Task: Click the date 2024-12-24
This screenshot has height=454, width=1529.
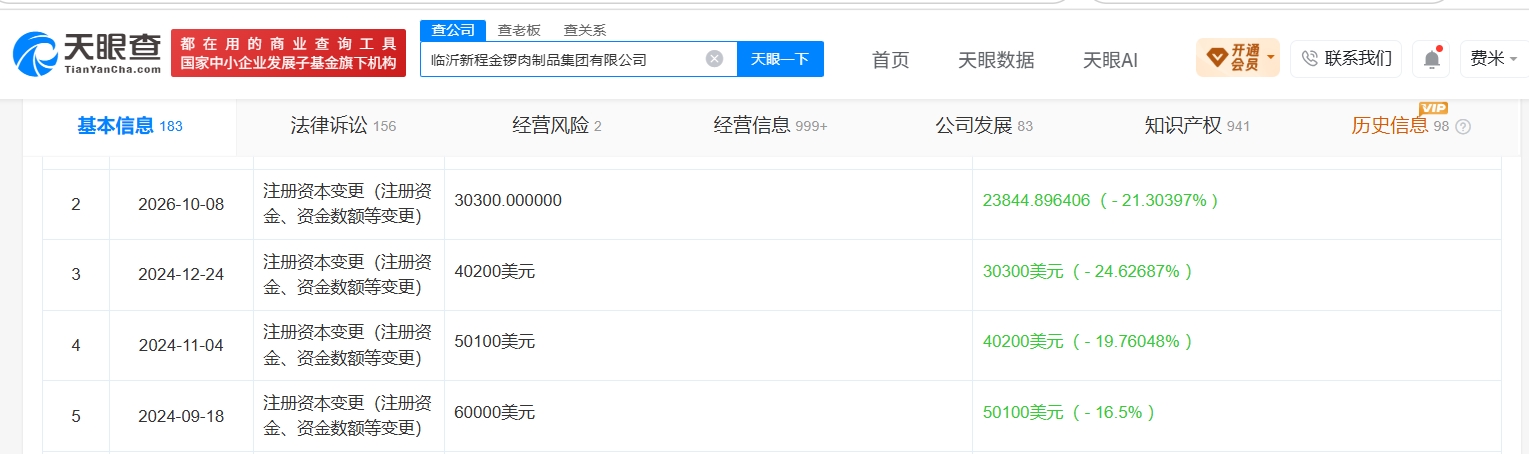Action: point(181,275)
